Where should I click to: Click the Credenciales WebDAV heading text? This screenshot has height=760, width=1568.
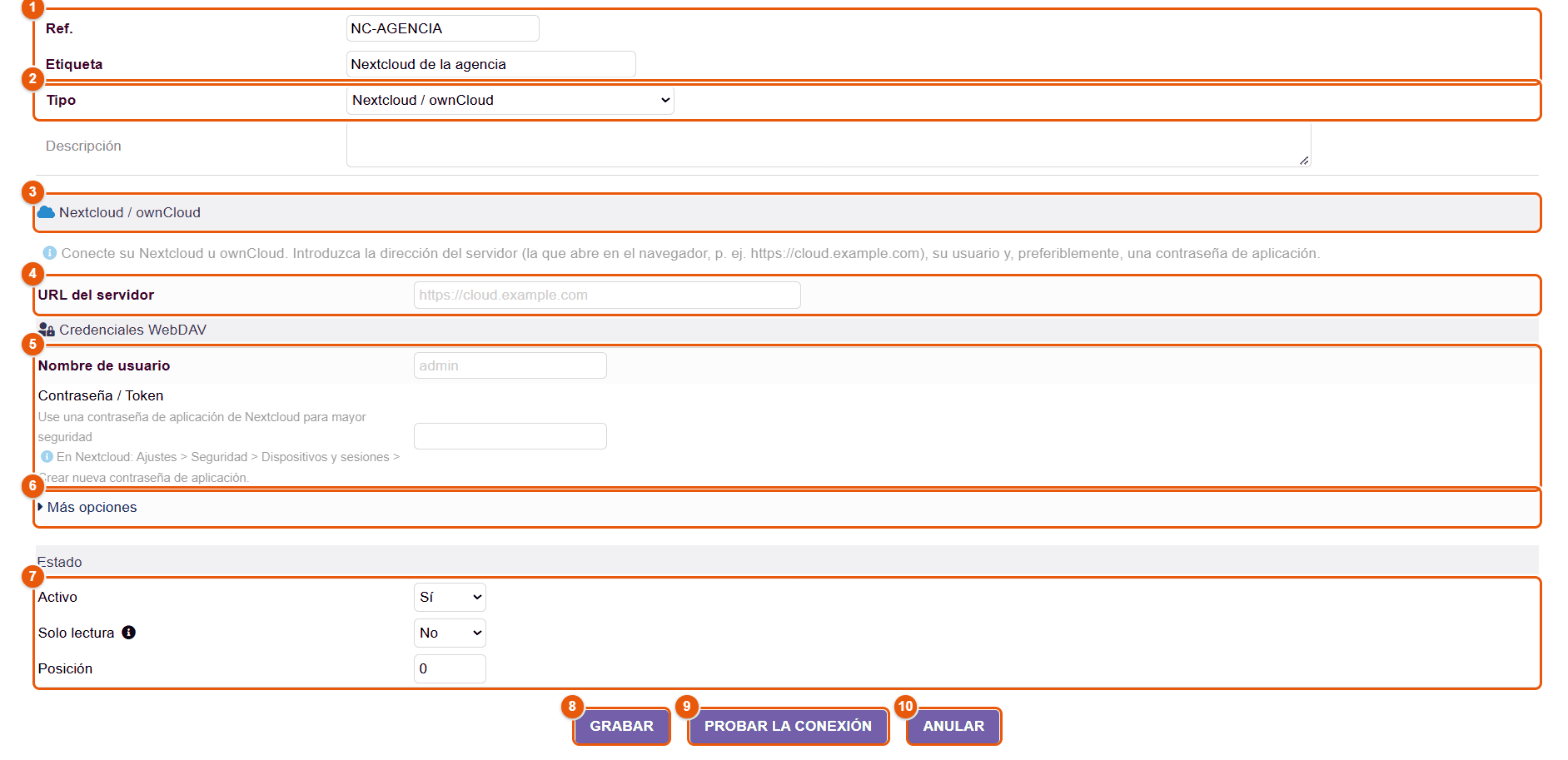[133, 329]
